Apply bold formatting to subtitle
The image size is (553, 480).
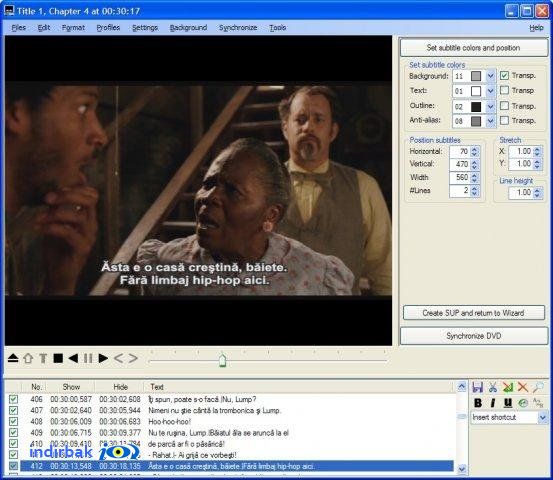click(x=478, y=402)
